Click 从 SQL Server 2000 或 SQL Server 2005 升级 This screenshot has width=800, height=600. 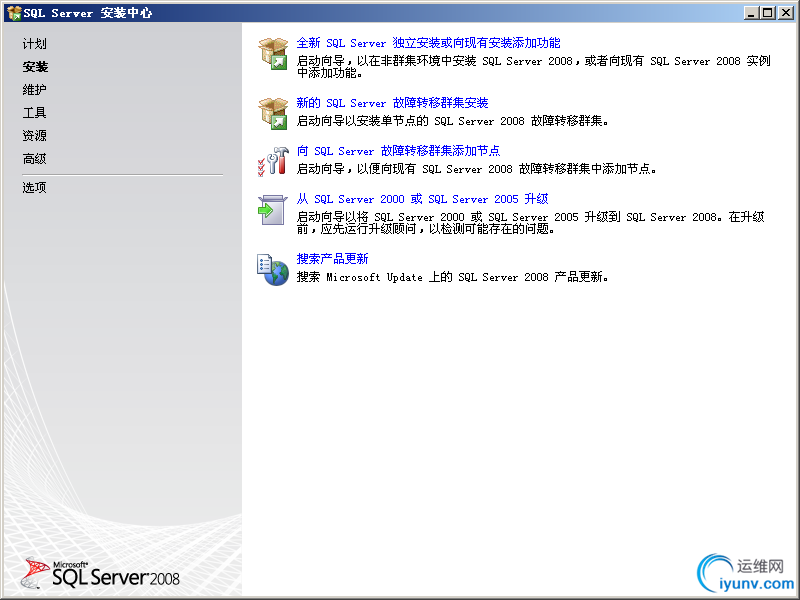pyautogui.click(x=422, y=199)
